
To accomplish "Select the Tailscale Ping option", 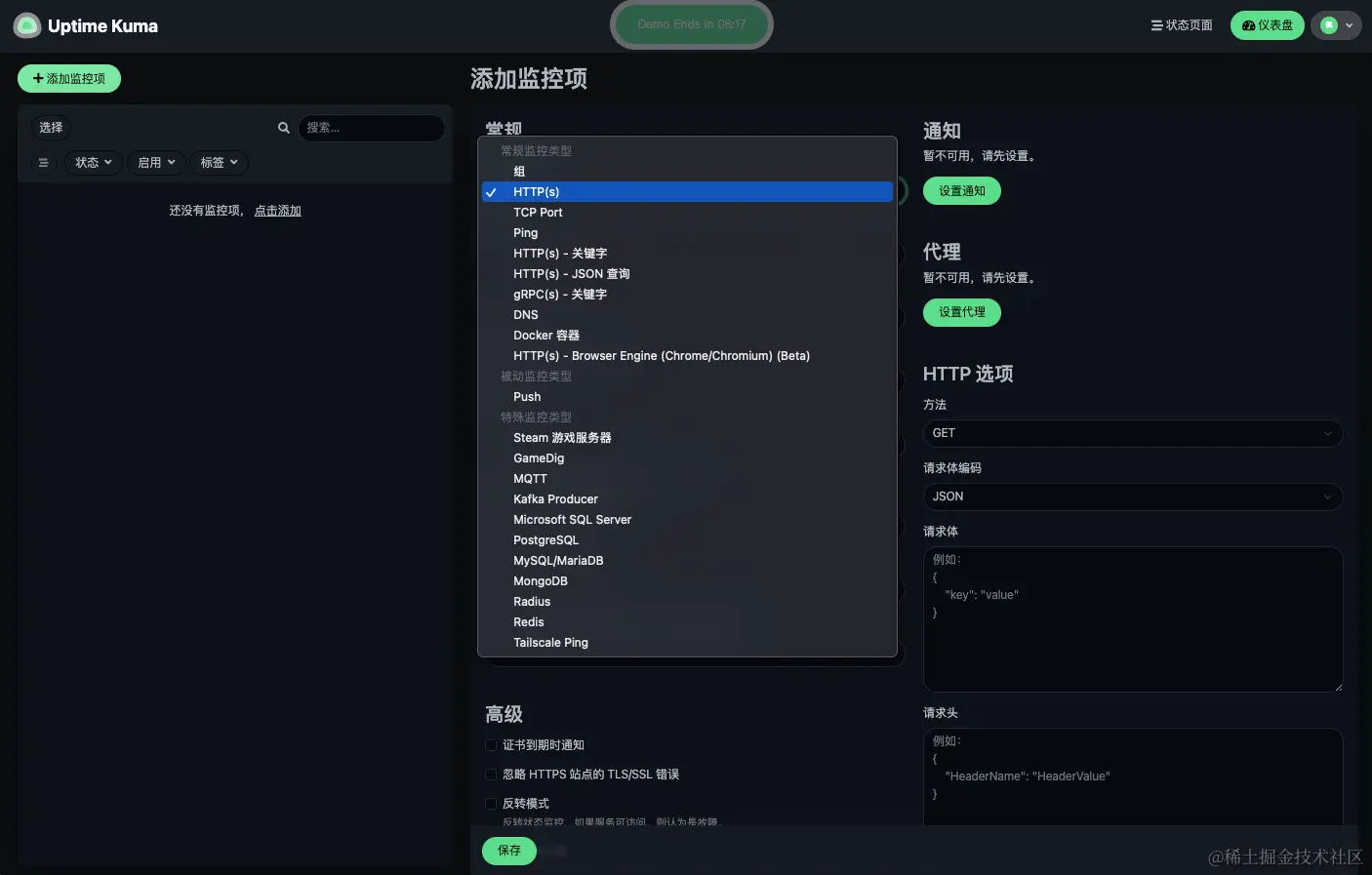I will click(x=687, y=643).
